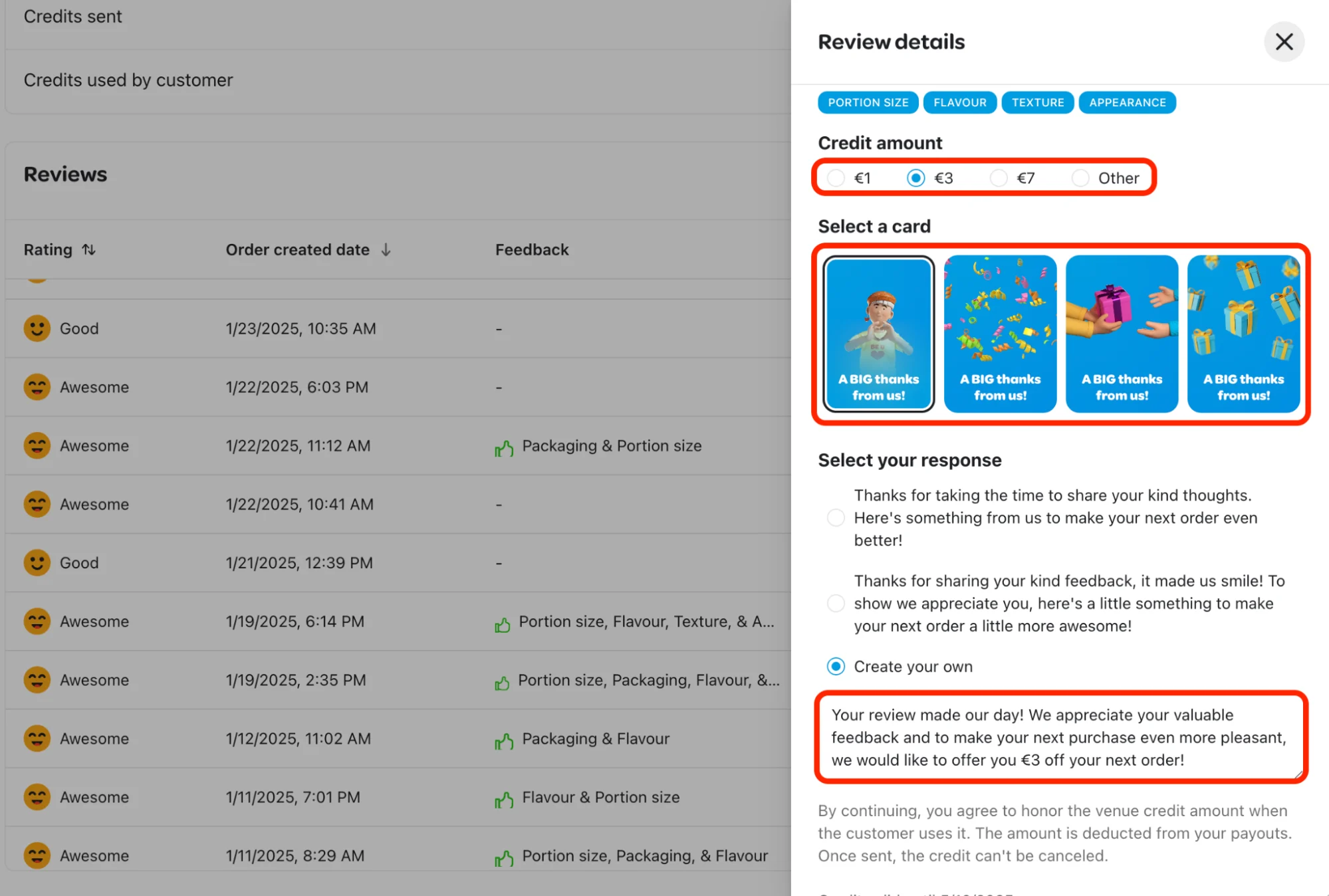Click thumbs-up icon on Flavour & Portion size
Viewport: 1329px width, 896px height.
[x=504, y=800]
